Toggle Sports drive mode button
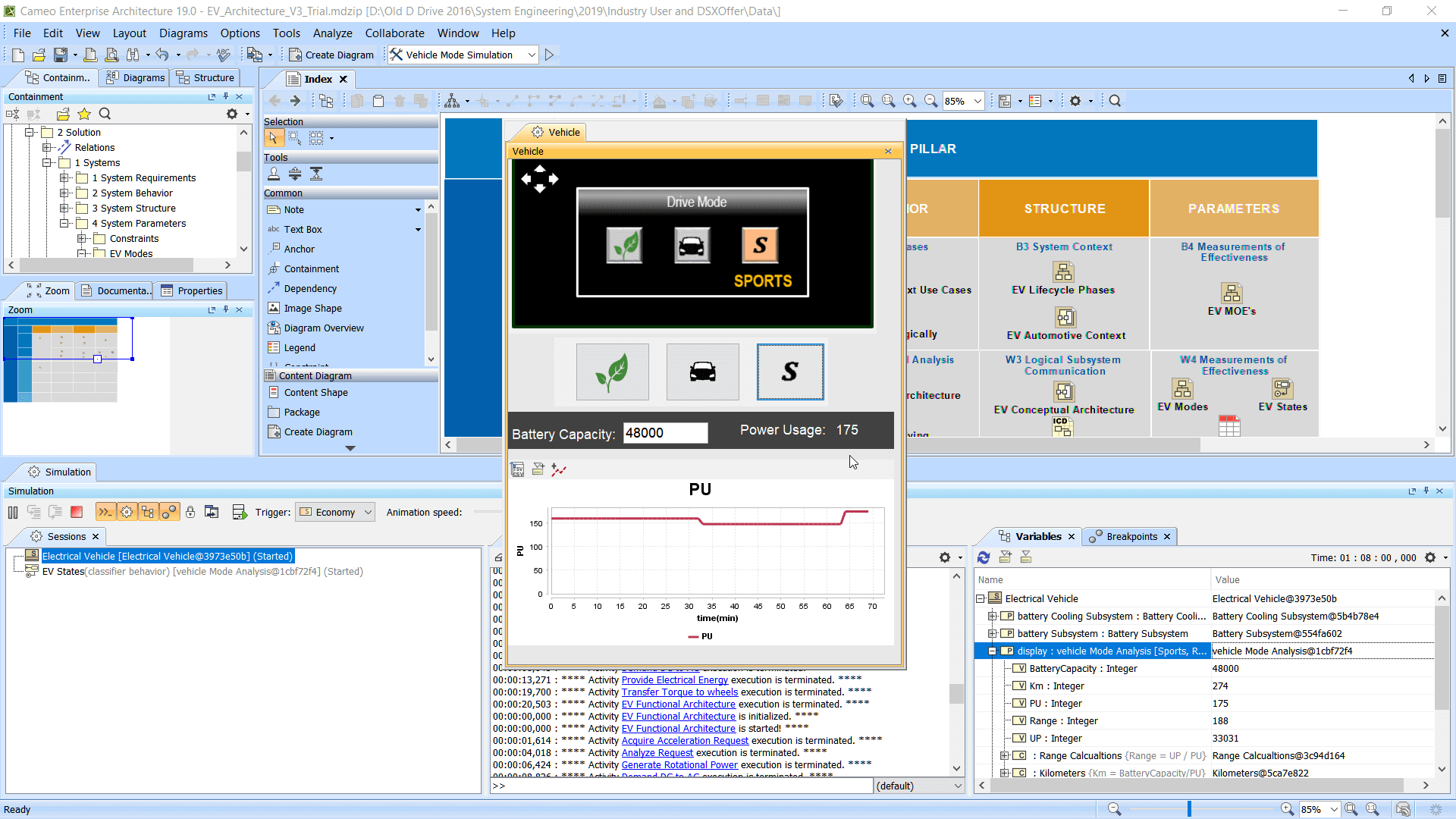1456x819 pixels. point(791,371)
